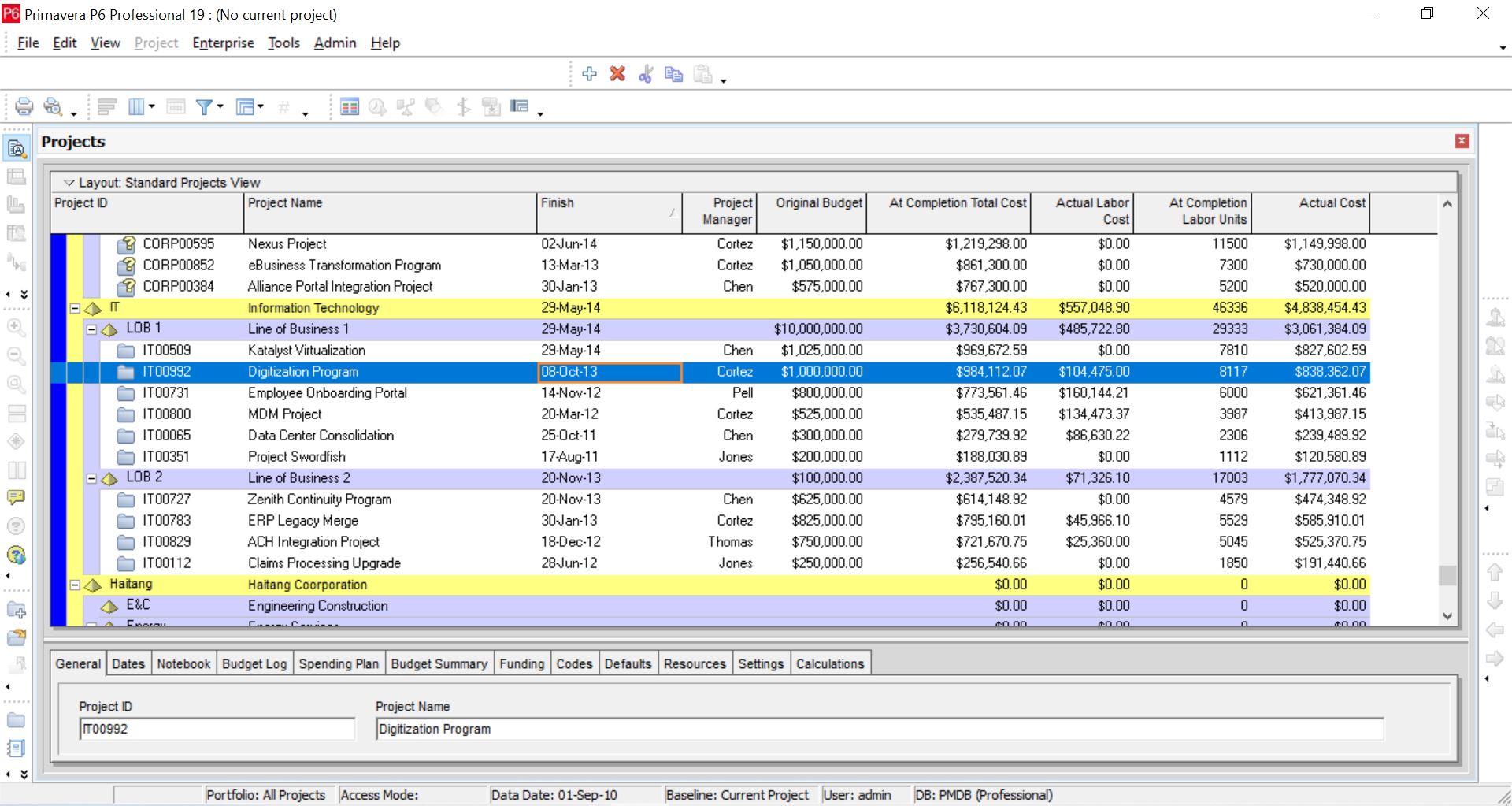Switch to the Spending Plan tab

339,663
